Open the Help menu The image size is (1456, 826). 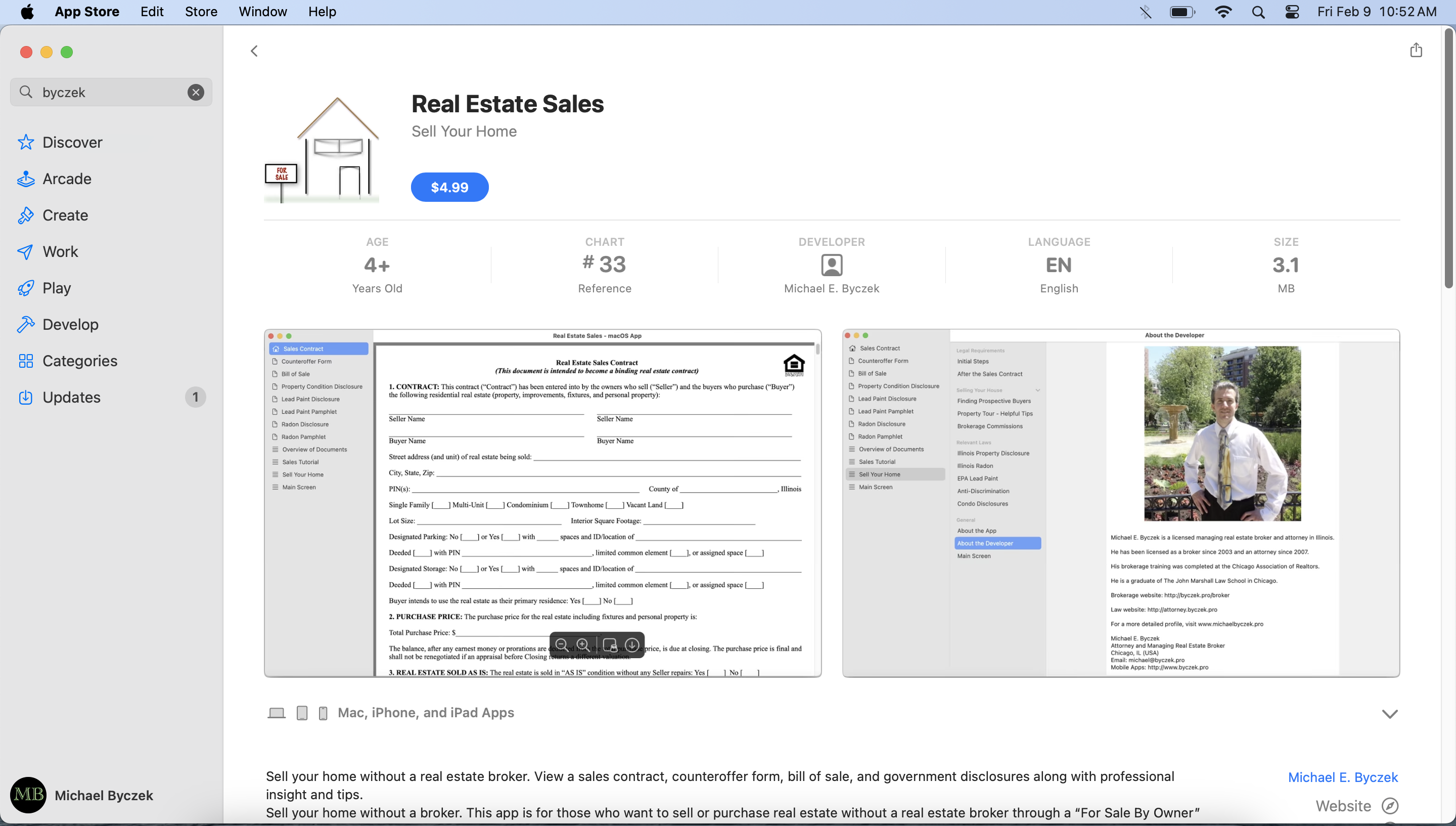coord(322,12)
